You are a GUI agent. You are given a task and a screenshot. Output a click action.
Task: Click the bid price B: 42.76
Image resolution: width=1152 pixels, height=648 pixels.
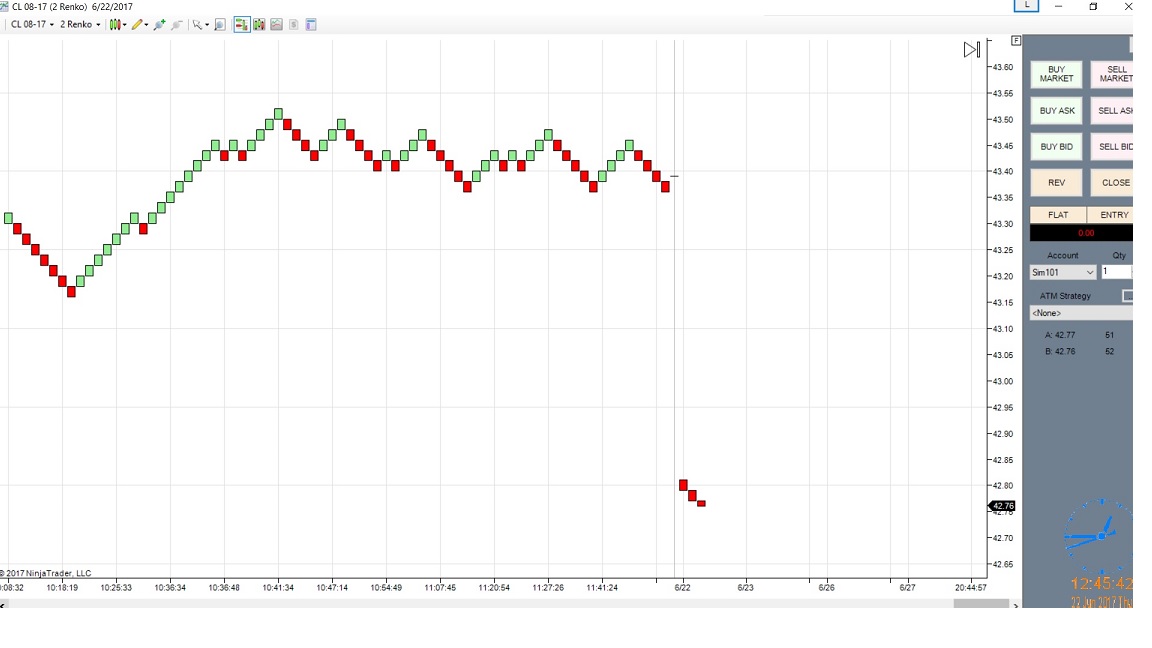pyautogui.click(x=1060, y=352)
